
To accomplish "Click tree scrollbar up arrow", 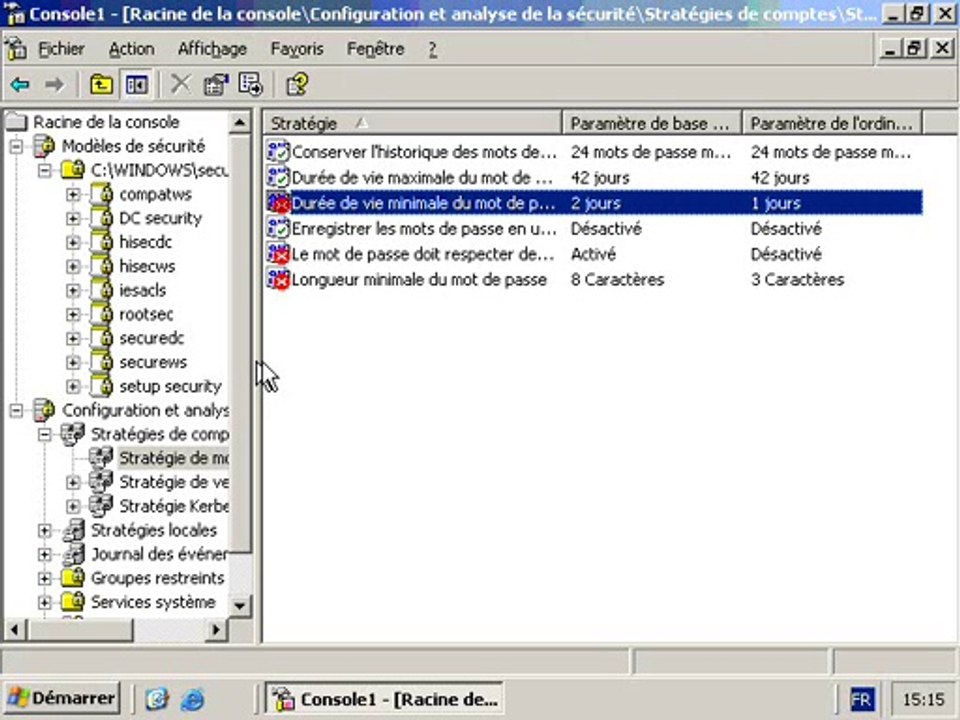I will [239, 123].
